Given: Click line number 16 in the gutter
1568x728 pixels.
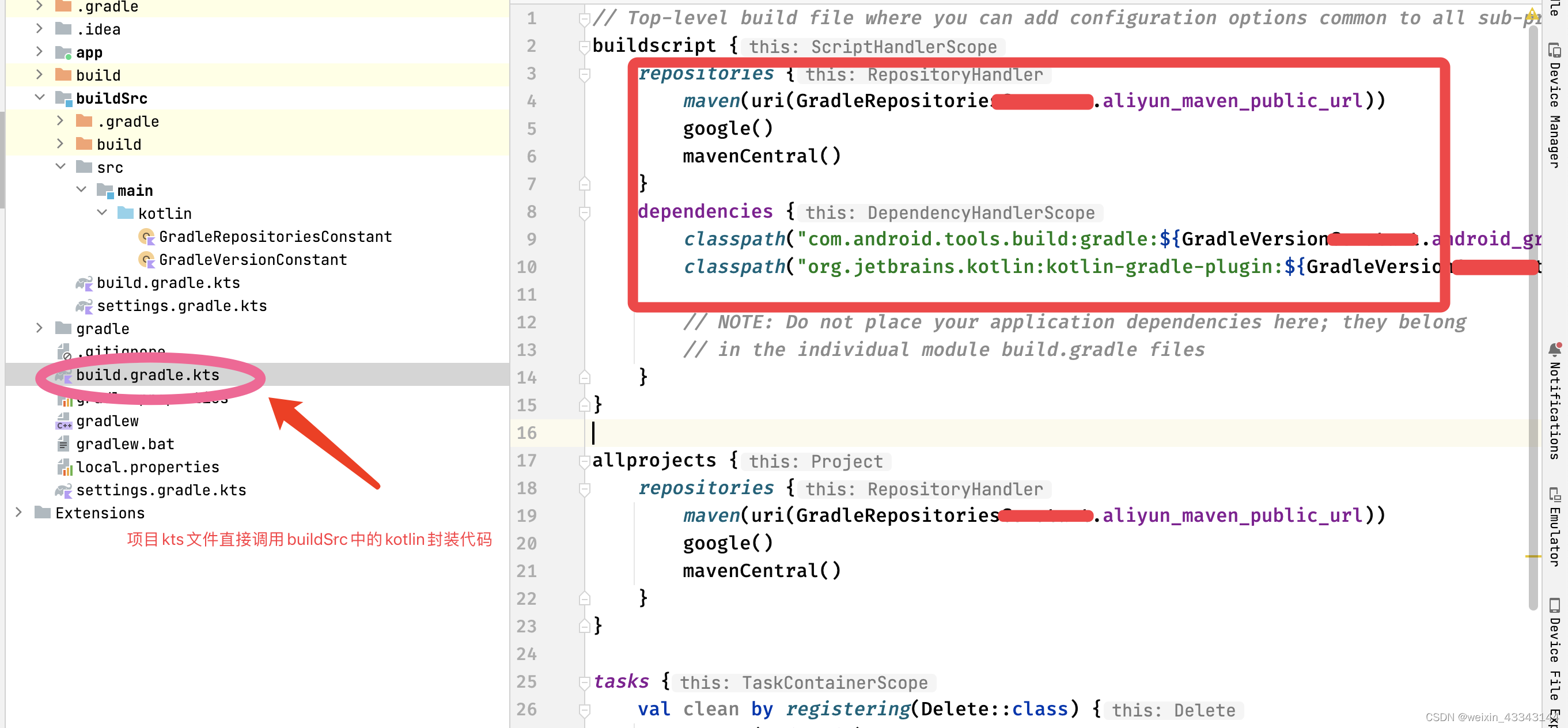Looking at the screenshot, I should (x=527, y=433).
